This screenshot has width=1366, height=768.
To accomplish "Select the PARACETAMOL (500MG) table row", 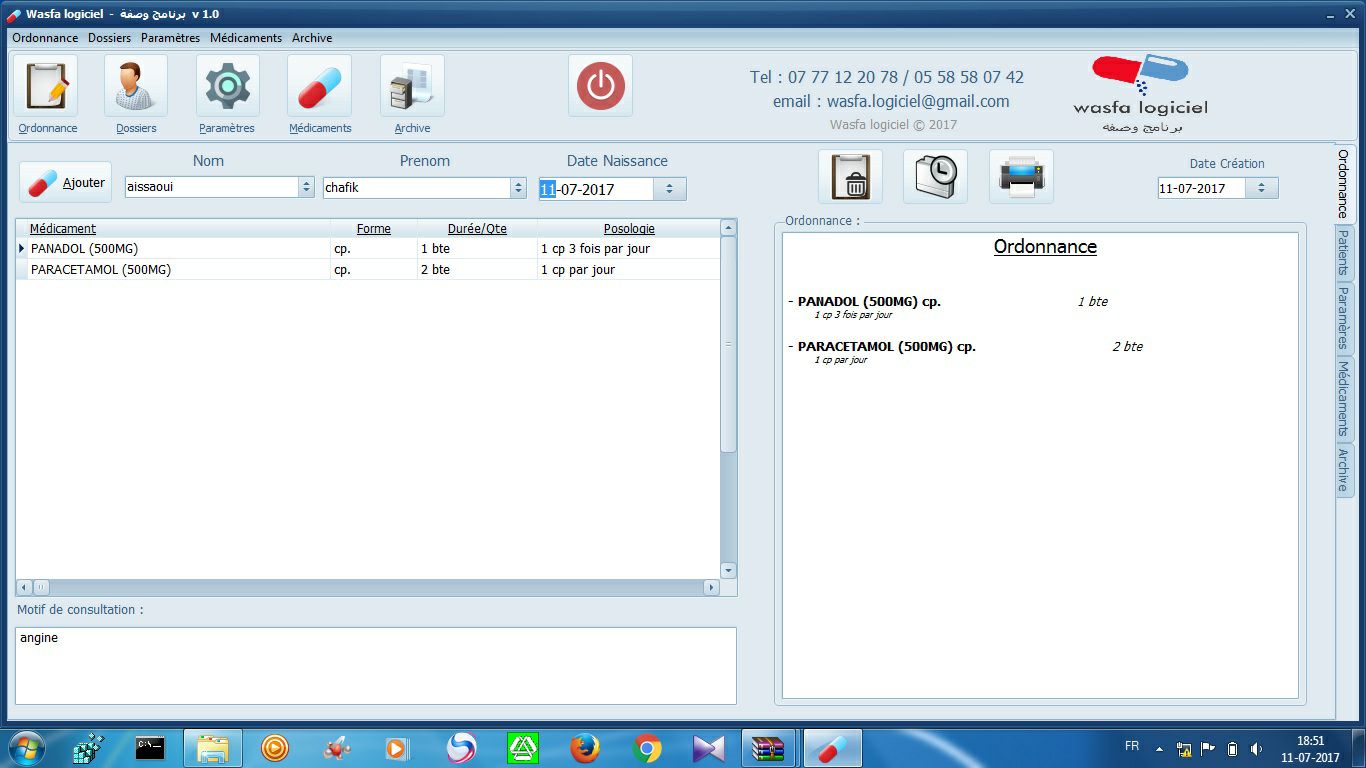I will (x=368, y=269).
